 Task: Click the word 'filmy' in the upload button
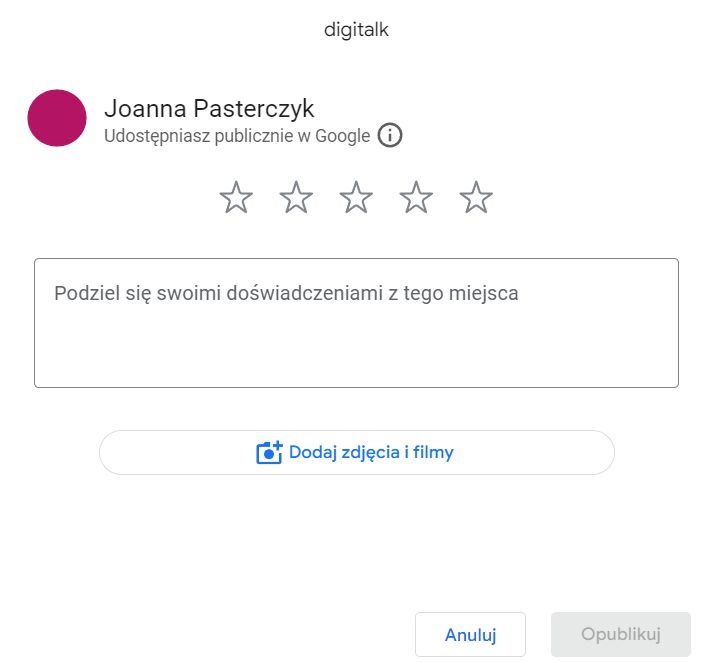(x=433, y=453)
